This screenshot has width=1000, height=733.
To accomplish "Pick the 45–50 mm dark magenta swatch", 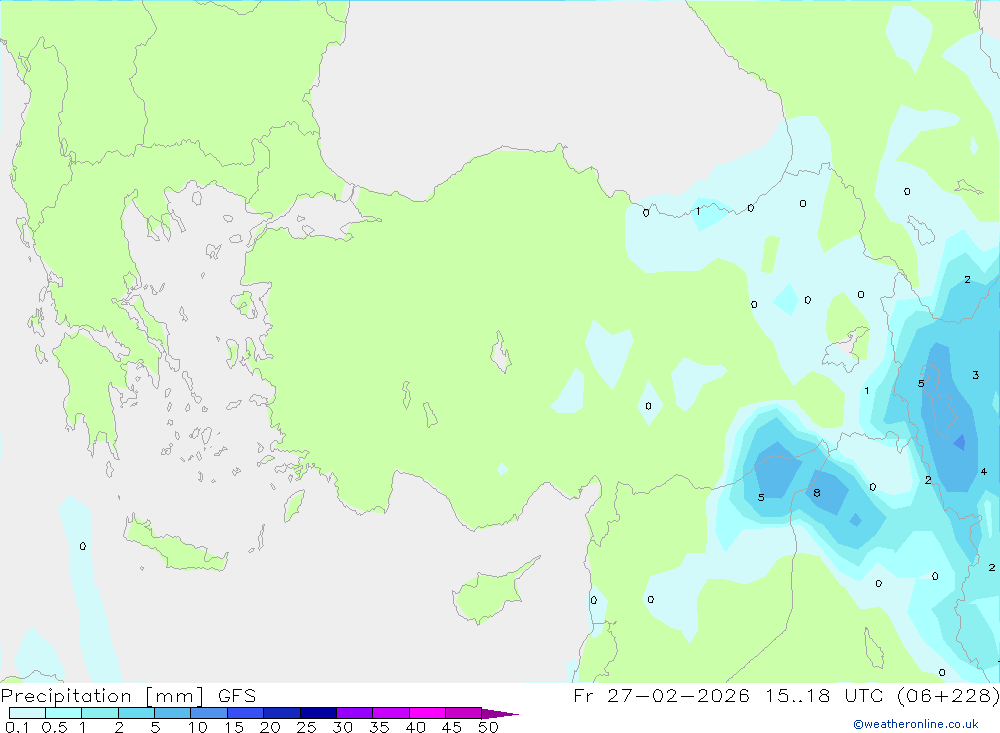I will tap(464, 713).
